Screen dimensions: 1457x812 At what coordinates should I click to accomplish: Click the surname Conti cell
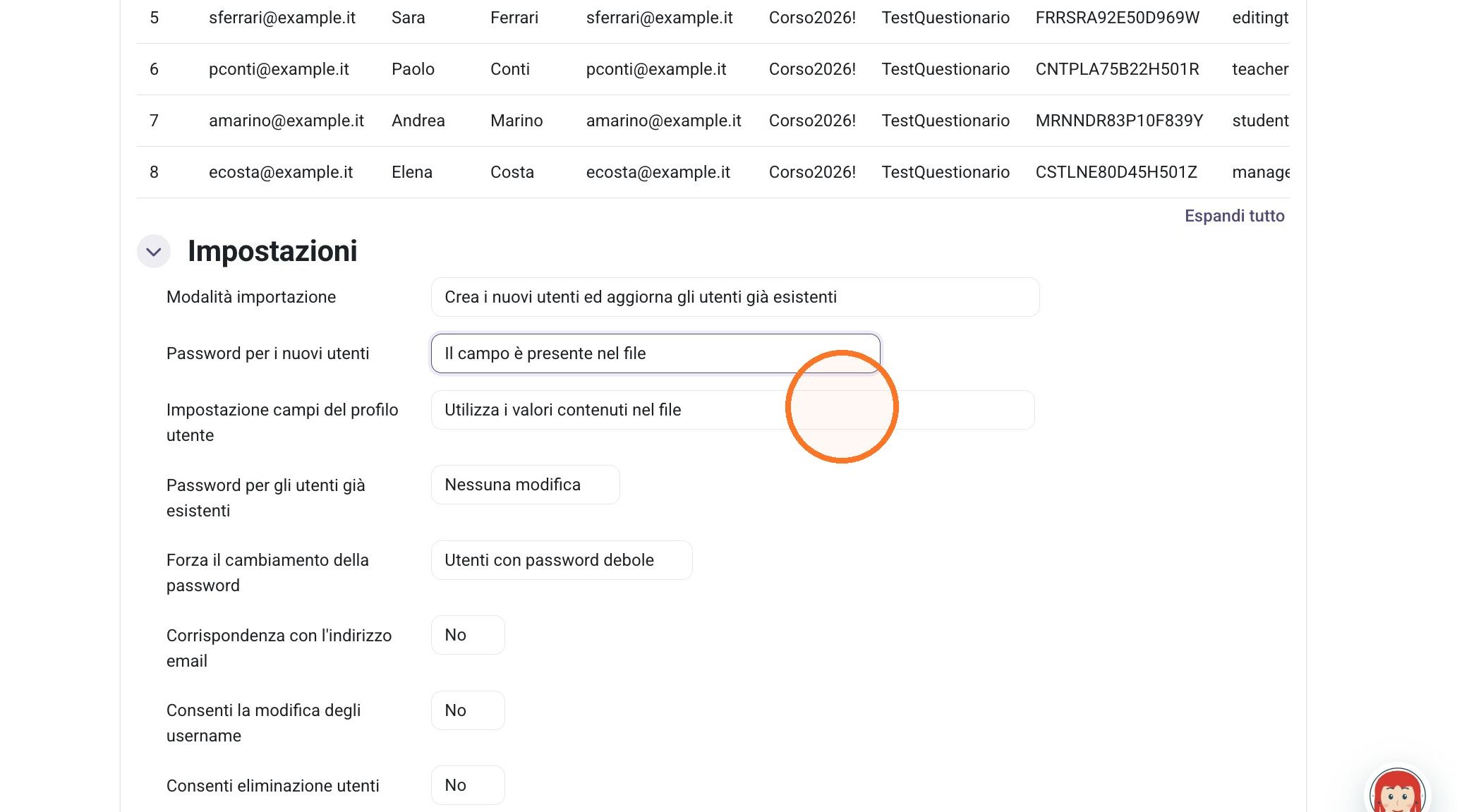coord(510,69)
